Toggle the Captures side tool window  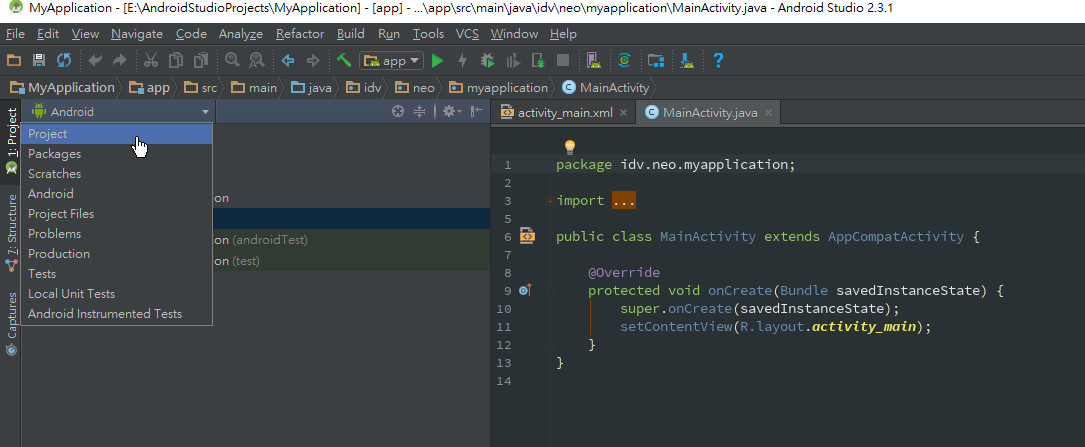(11, 323)
